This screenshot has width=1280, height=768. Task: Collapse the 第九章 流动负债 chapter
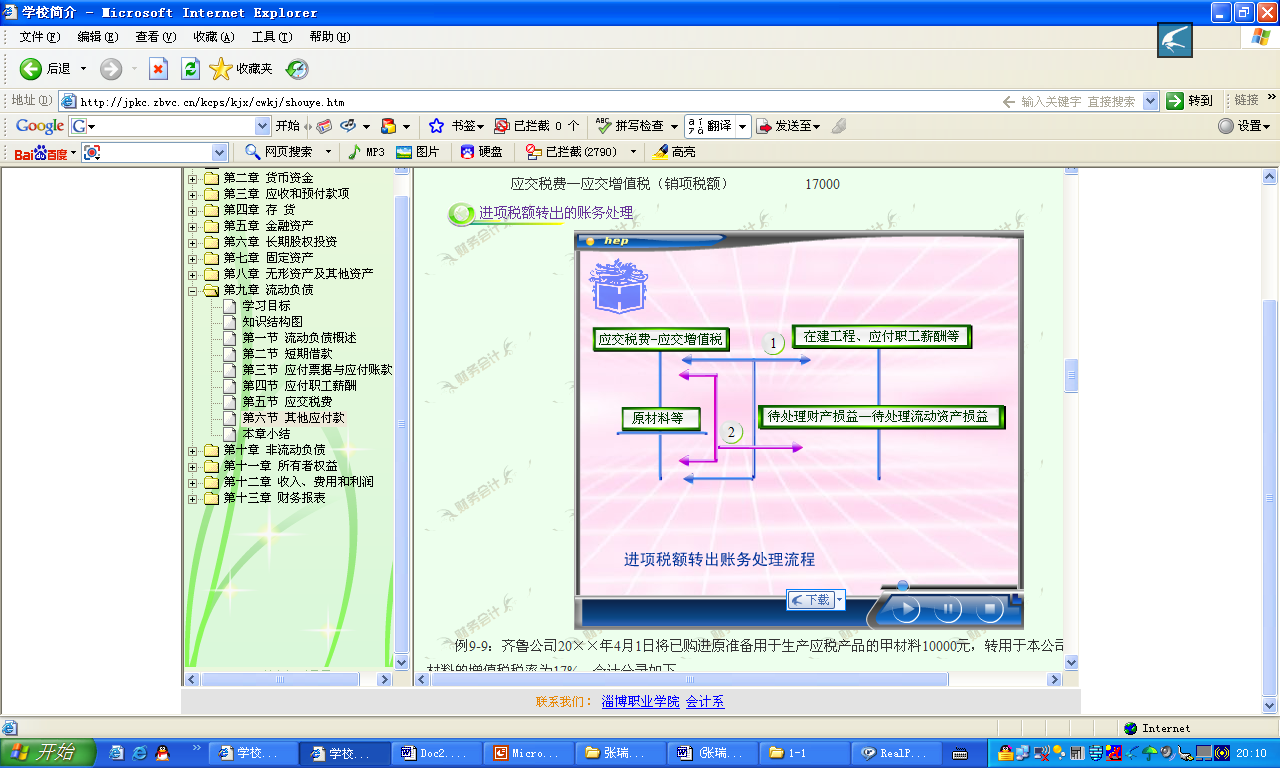[x=192, y=290]
